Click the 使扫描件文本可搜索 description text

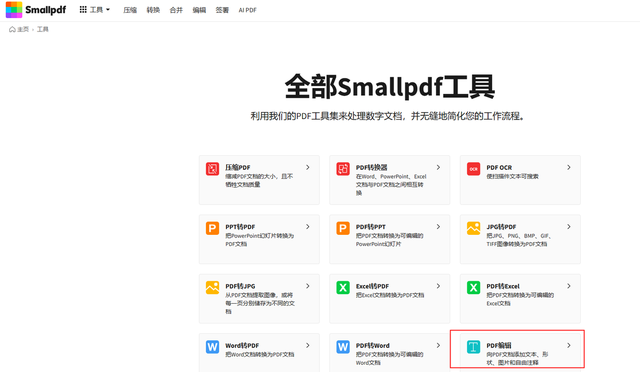pos(512,176)
